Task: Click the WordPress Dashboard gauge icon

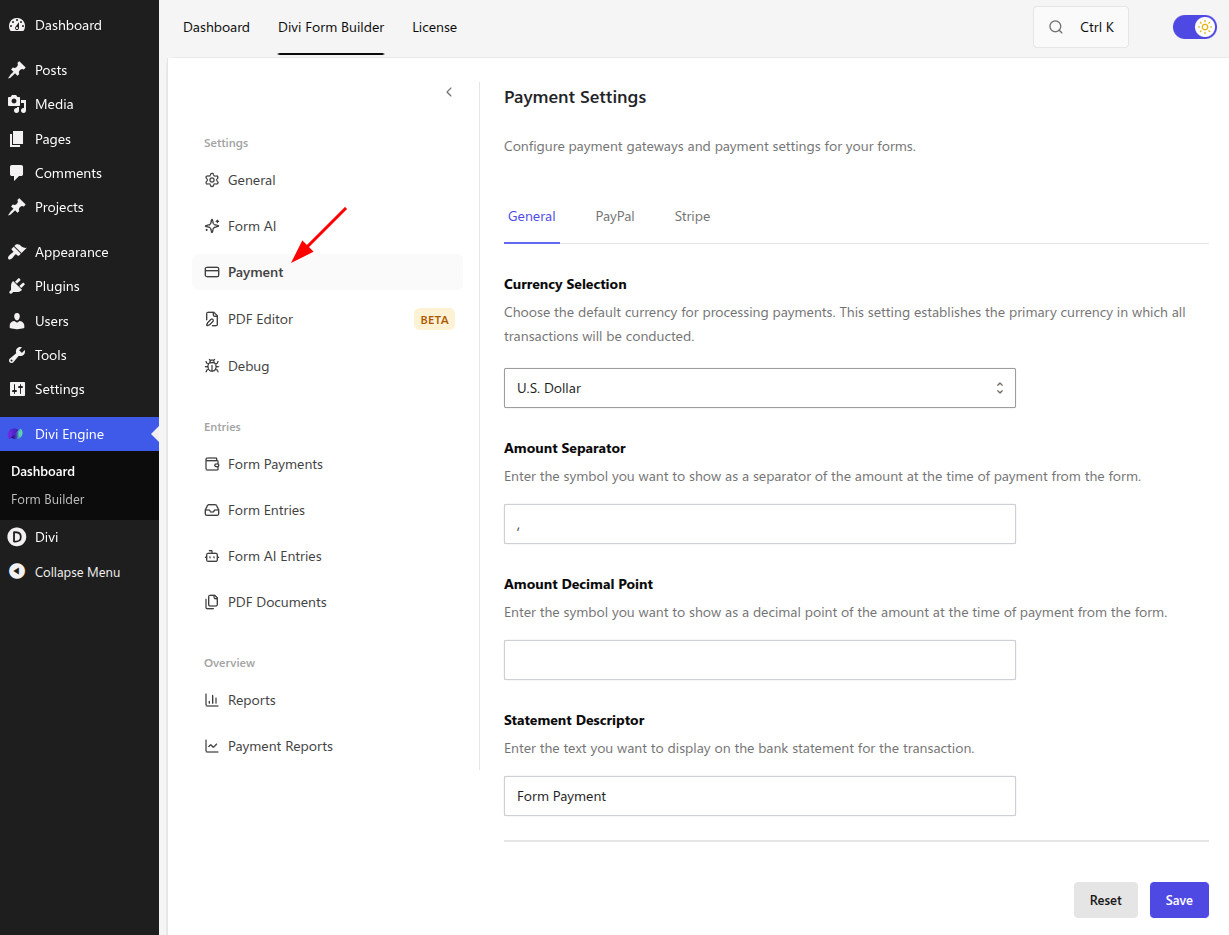Action: [17, 25]
